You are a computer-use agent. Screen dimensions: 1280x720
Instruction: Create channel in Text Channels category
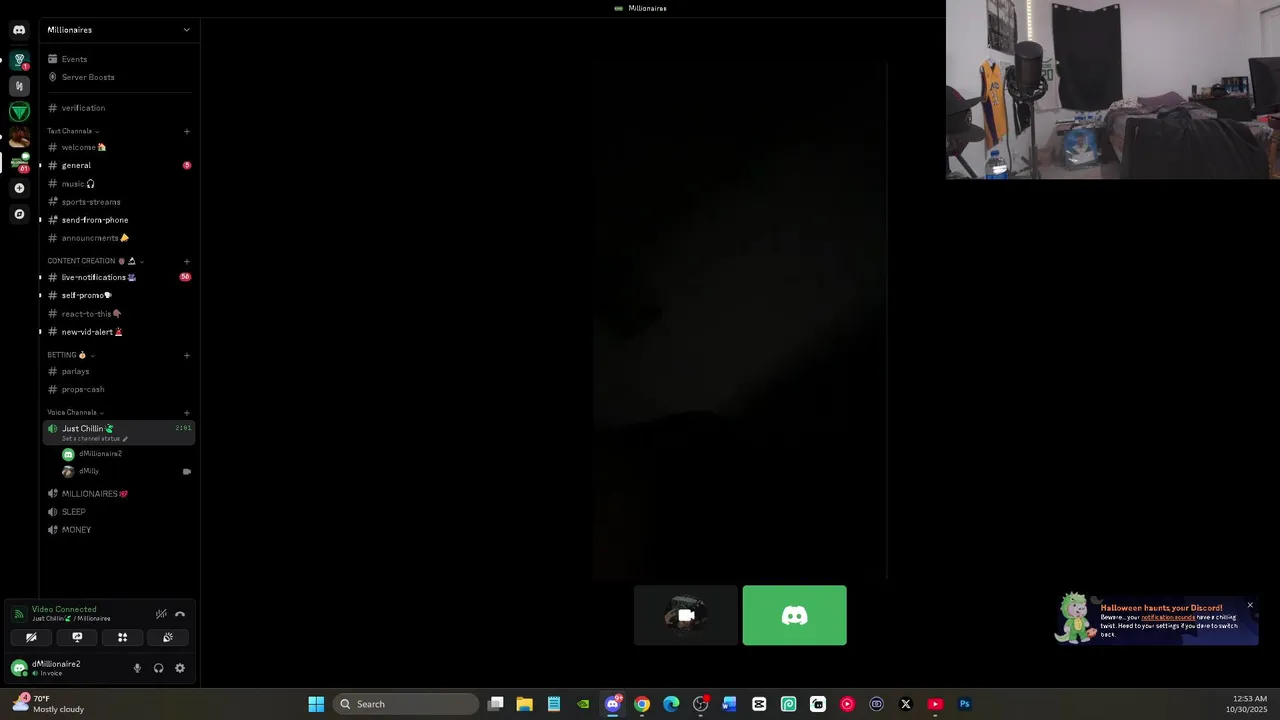point(187,131)
